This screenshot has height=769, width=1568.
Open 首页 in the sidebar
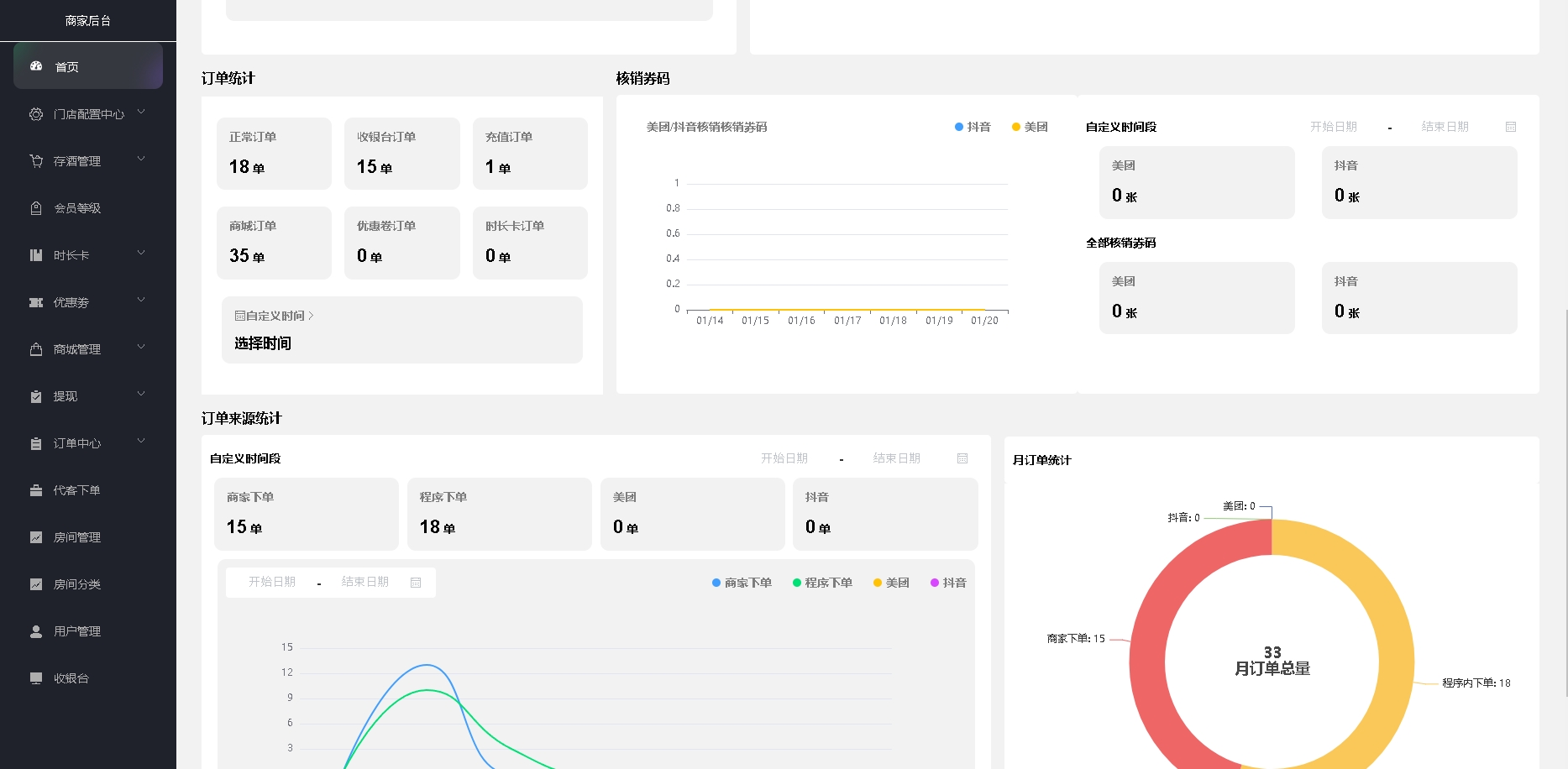[88, 66]
